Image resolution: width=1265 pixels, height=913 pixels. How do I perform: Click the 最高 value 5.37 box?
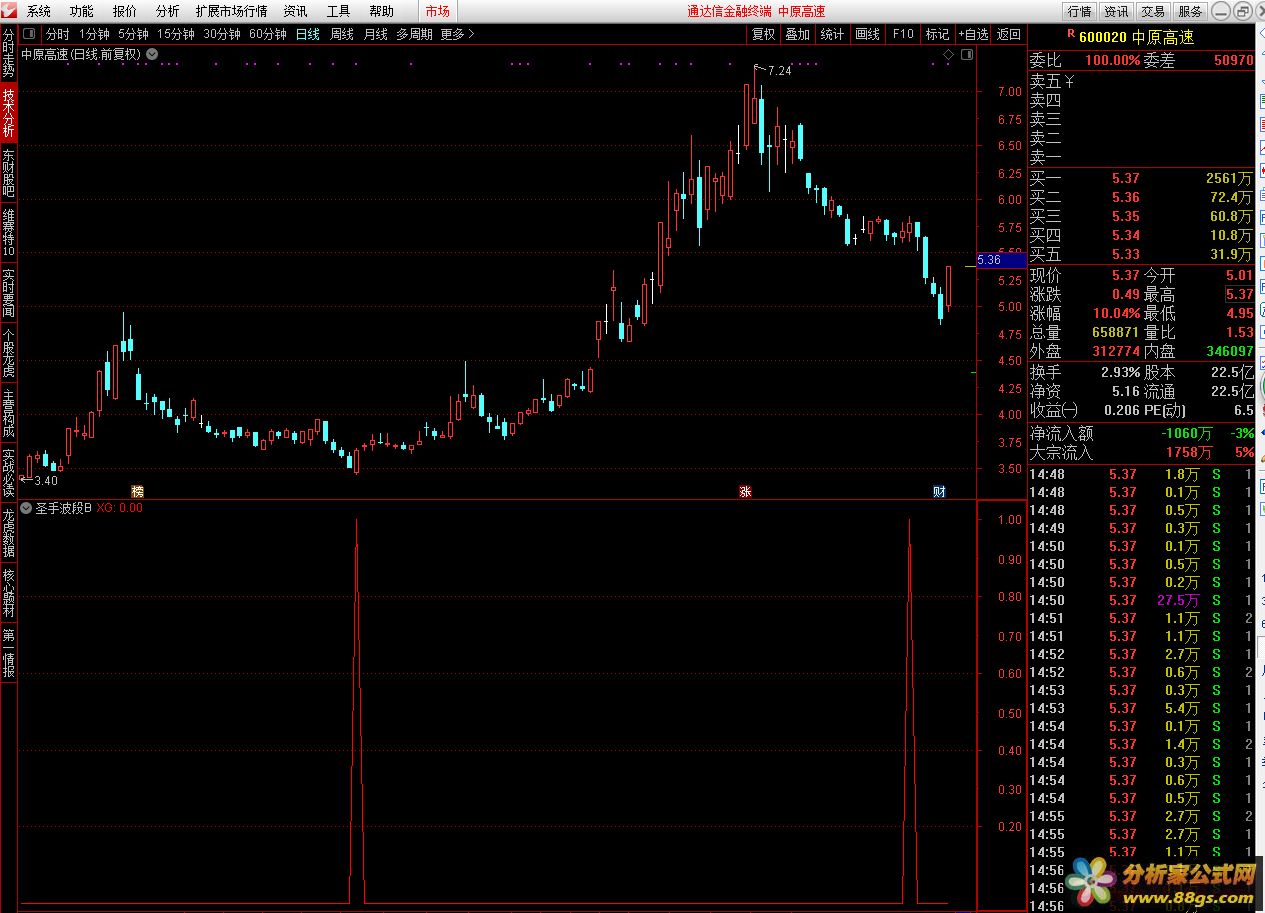click(x=1239, y=294)
